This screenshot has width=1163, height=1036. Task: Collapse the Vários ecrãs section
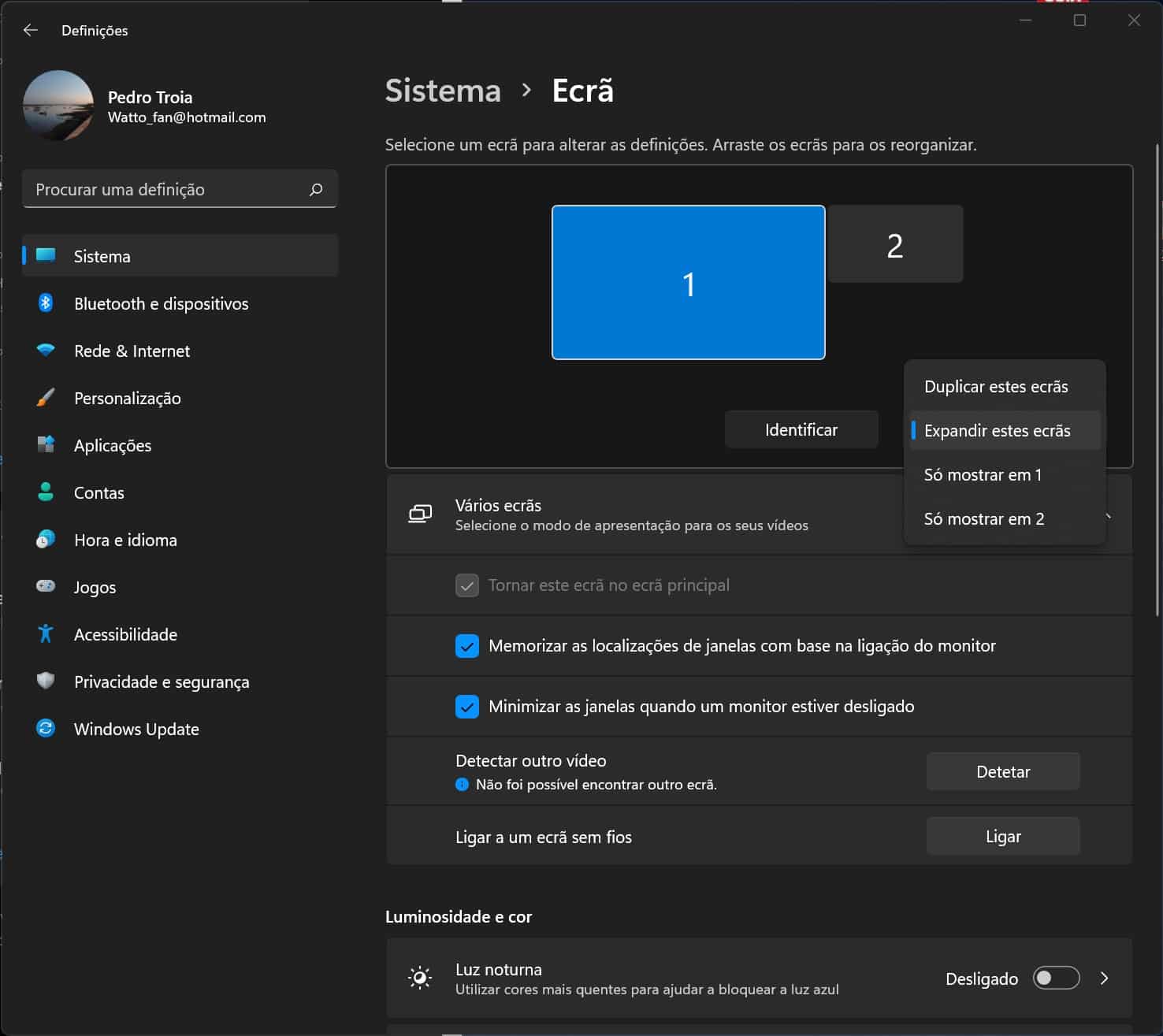tap(1109, 516)
